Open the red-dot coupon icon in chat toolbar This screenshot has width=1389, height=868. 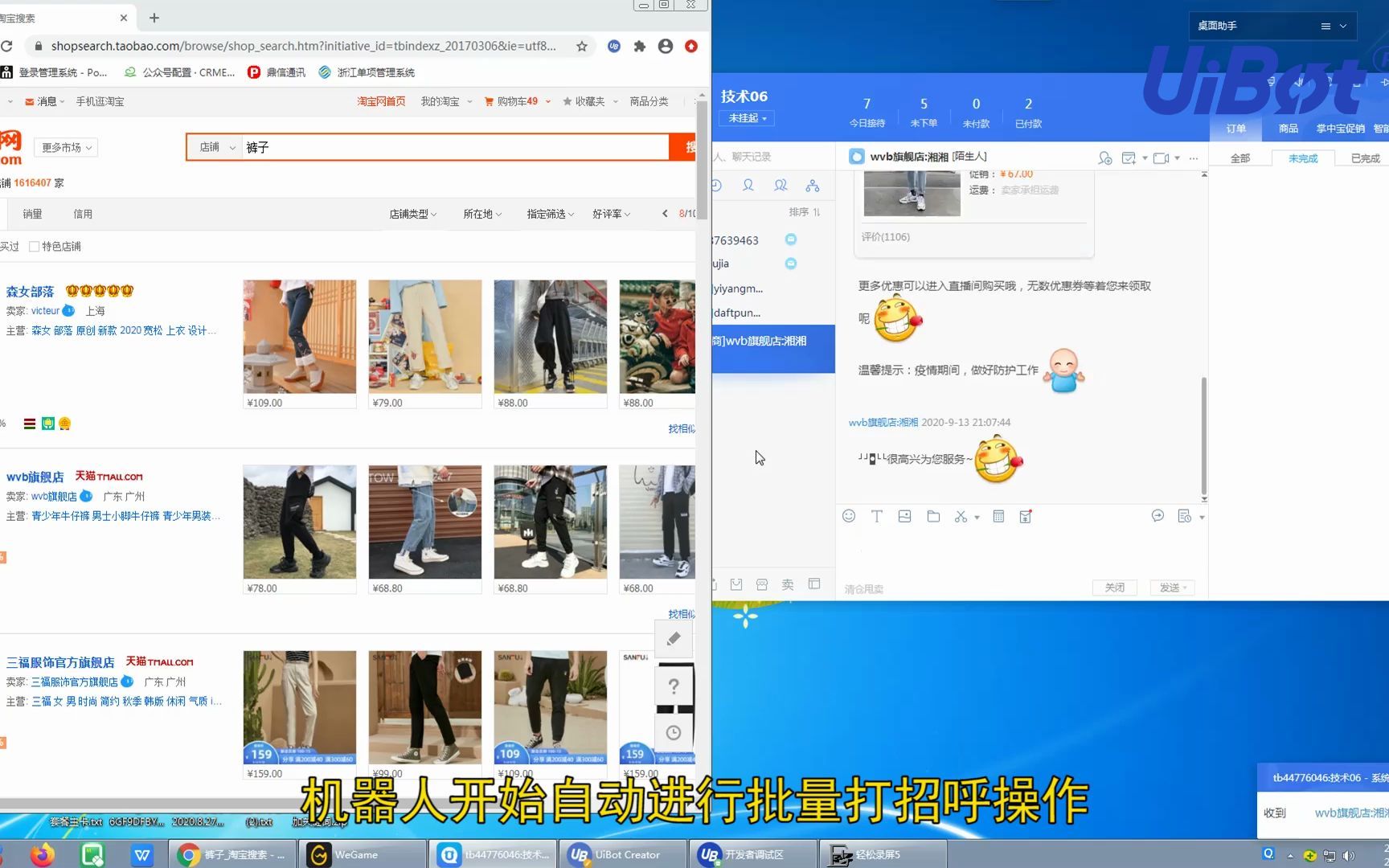(1026, 516)
